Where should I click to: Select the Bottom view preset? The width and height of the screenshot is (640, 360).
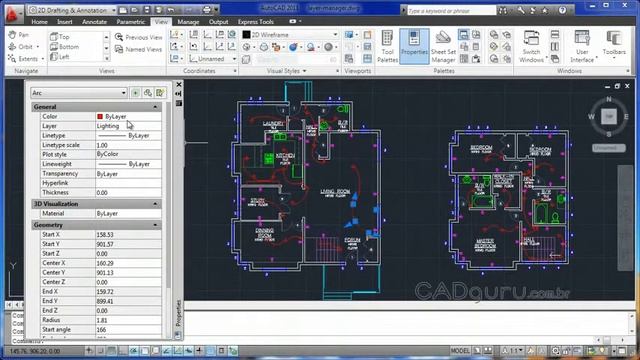[64, 47]
